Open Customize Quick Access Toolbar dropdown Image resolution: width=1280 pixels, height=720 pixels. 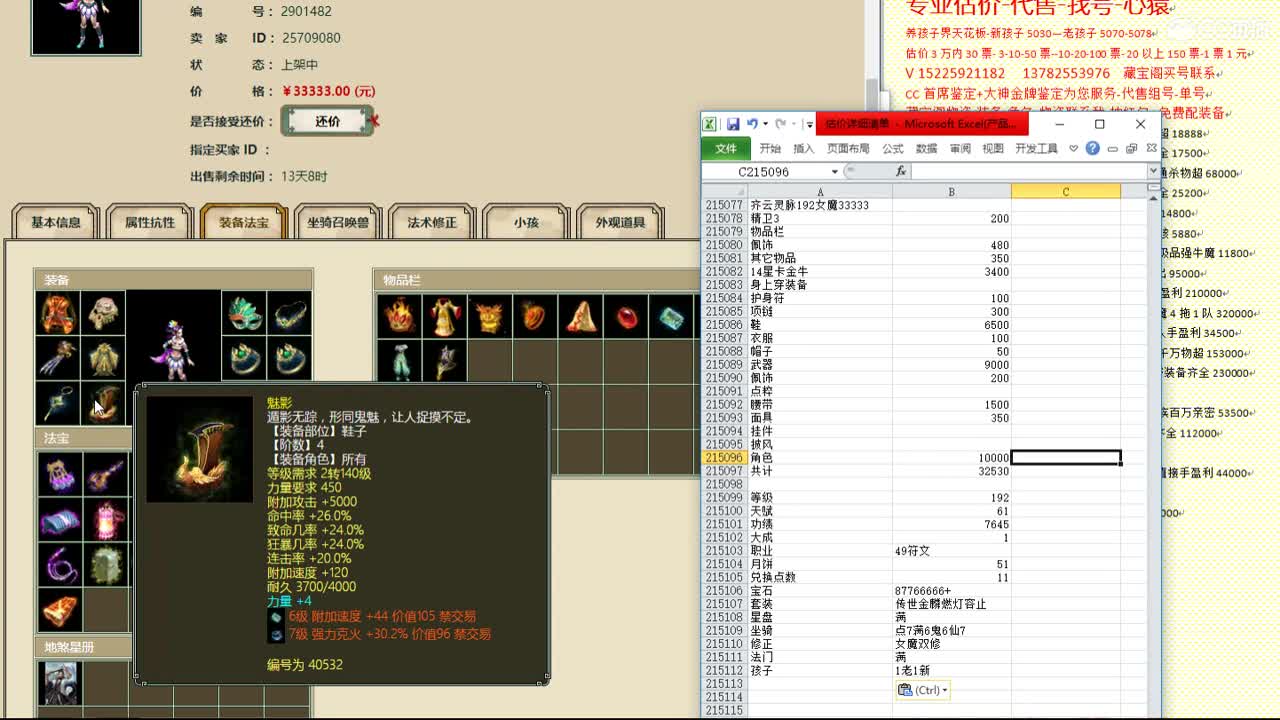[x=809, y=125]
